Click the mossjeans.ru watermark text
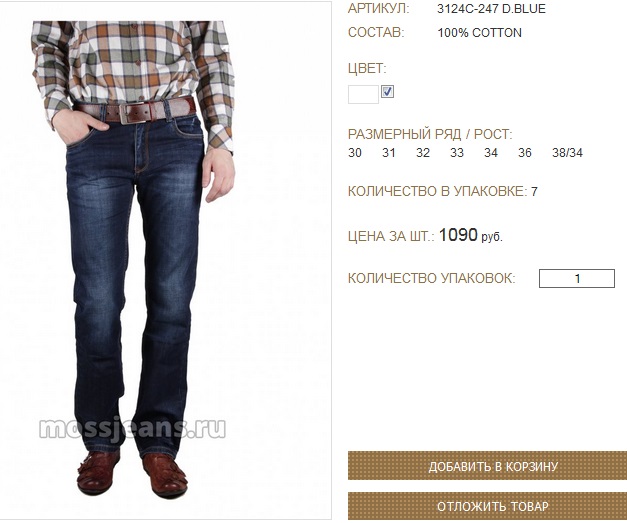627x523 pixels. 132,429
